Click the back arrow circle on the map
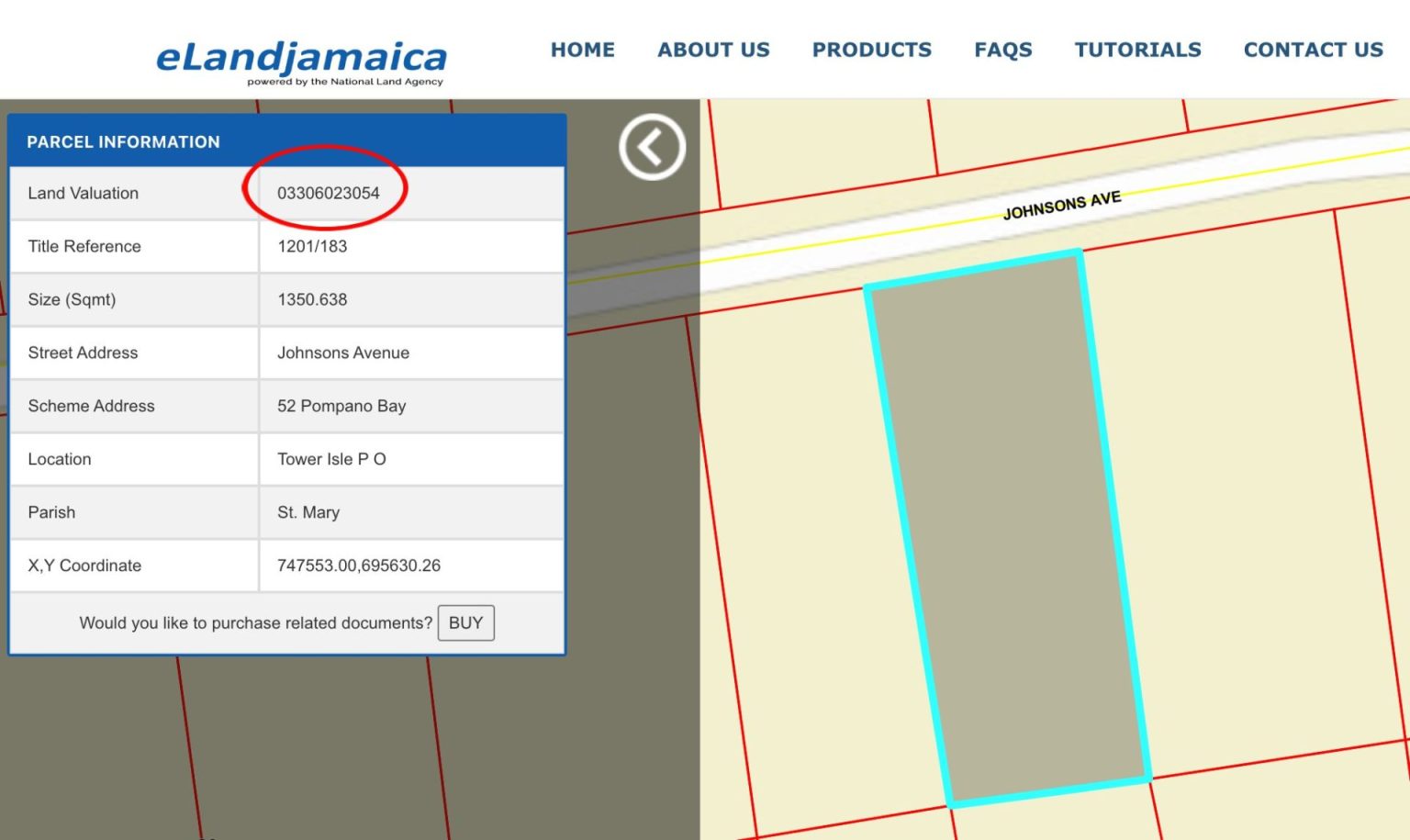 651,147
